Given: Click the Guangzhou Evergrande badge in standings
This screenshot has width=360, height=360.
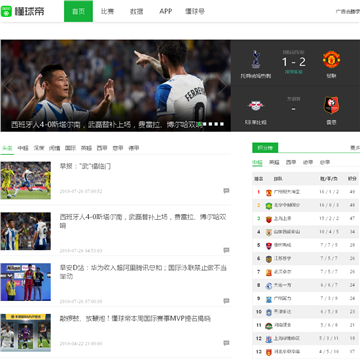Looking at the screenshot, I should click(x=269, y=192).
